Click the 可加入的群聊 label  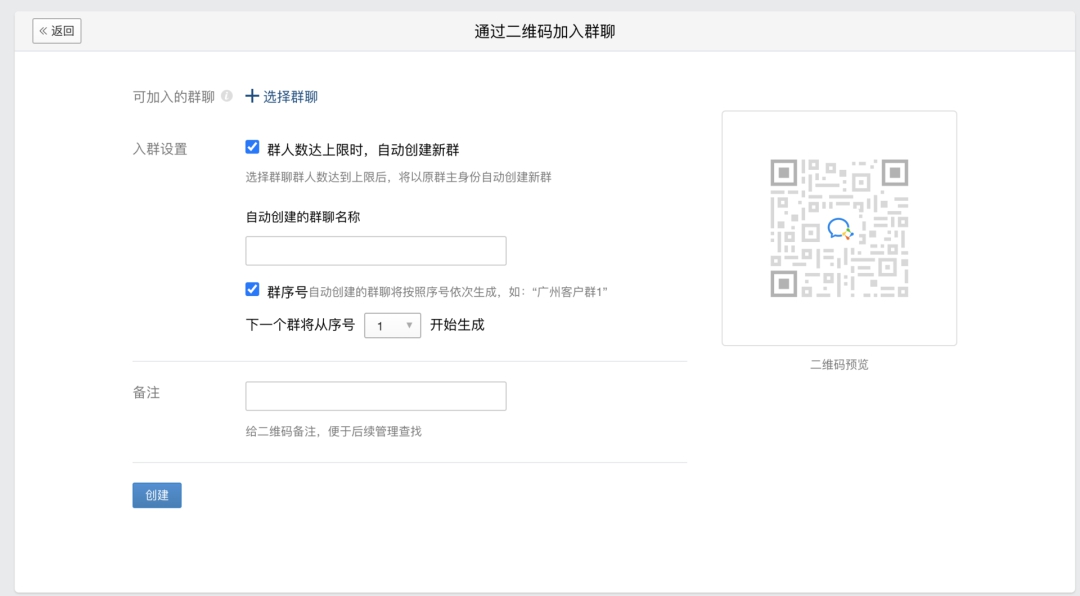174,97
